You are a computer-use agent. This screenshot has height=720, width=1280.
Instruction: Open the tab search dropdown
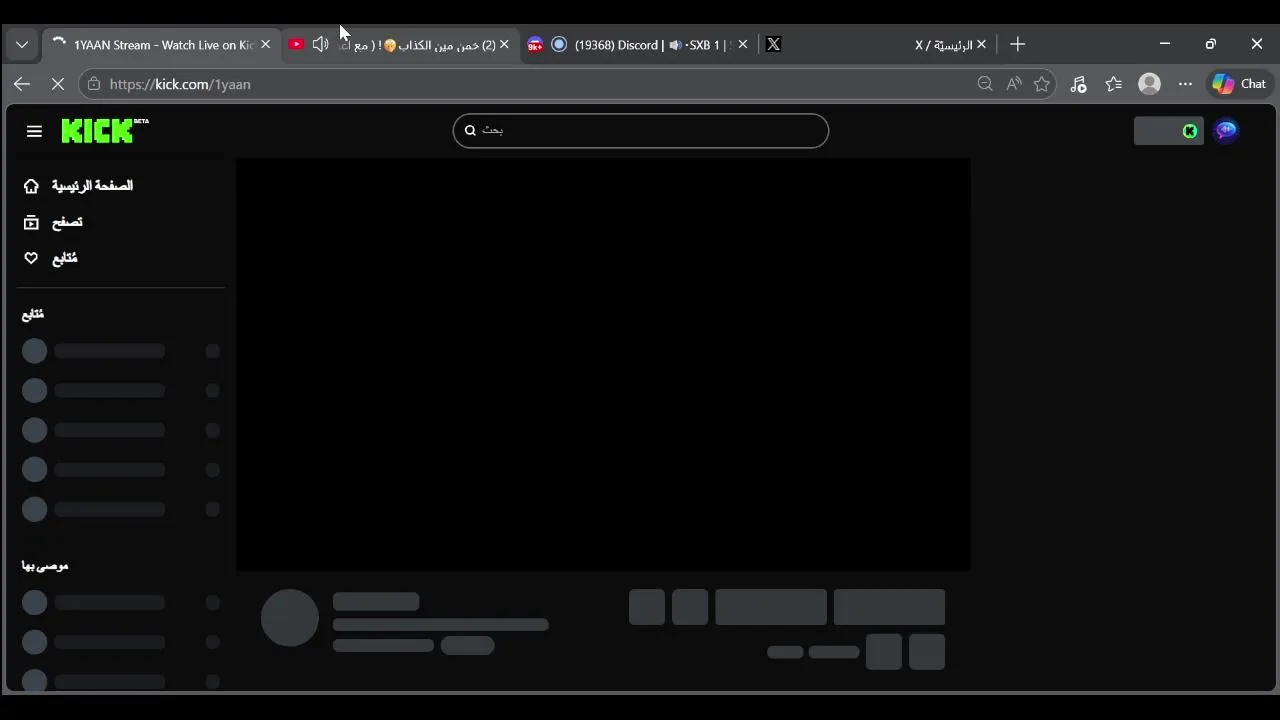click(22, 44)
